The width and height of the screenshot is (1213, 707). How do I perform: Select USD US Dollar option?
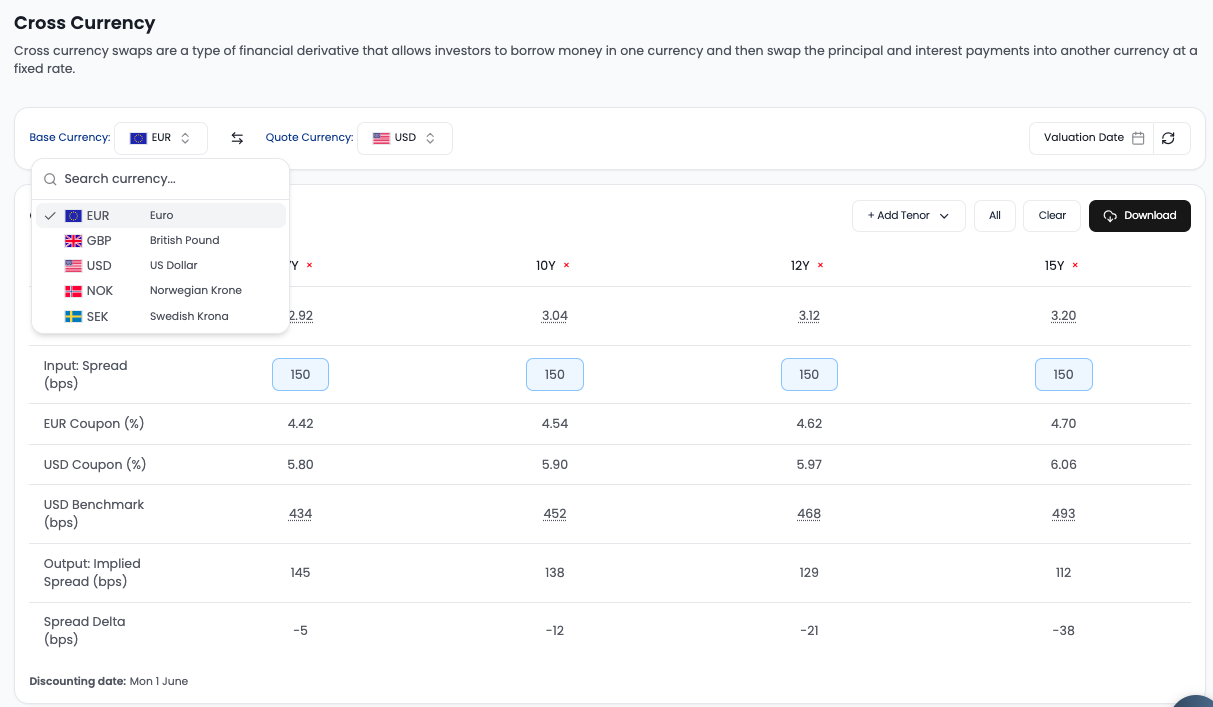(161, 266)
